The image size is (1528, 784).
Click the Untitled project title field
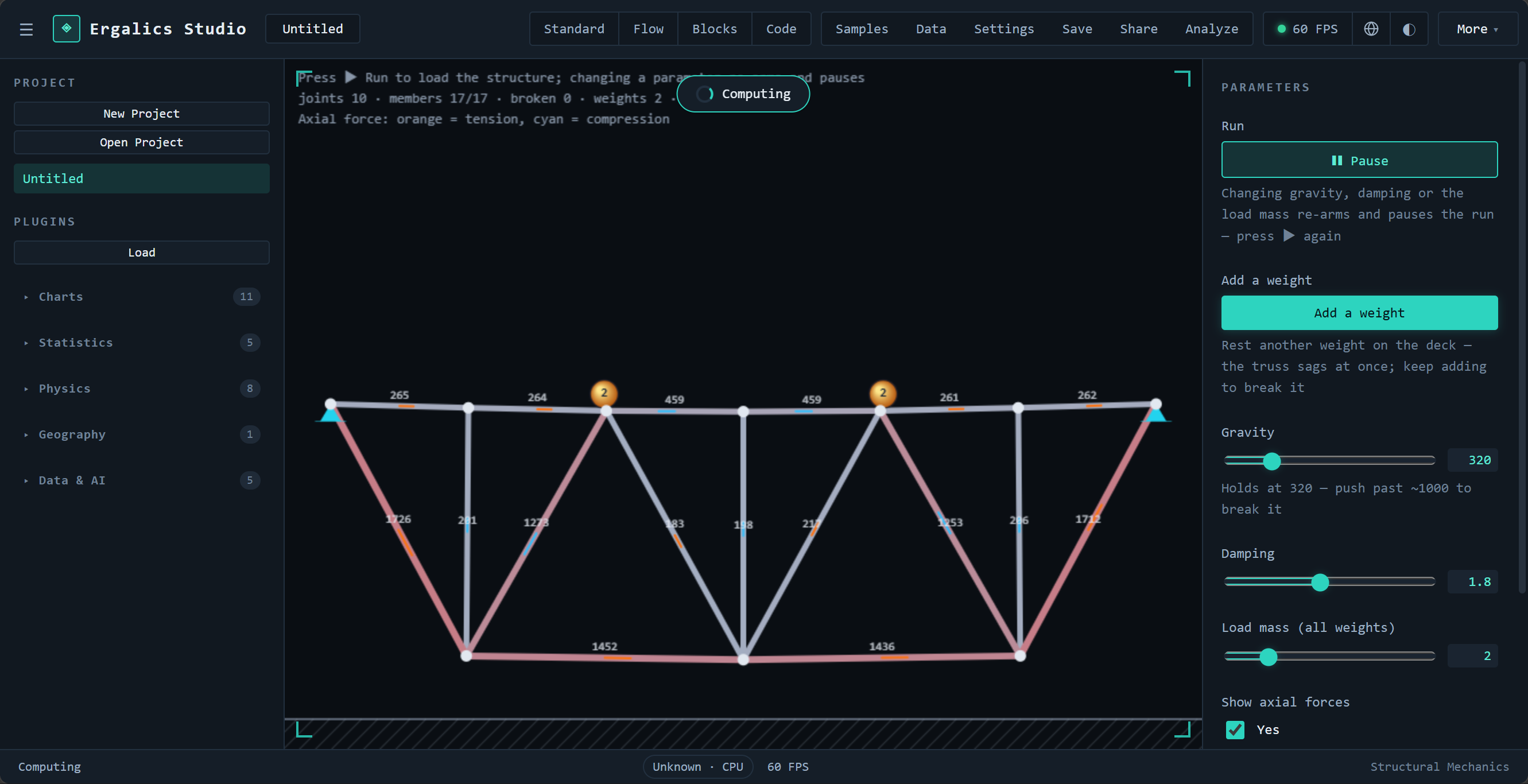coord(313,29)
